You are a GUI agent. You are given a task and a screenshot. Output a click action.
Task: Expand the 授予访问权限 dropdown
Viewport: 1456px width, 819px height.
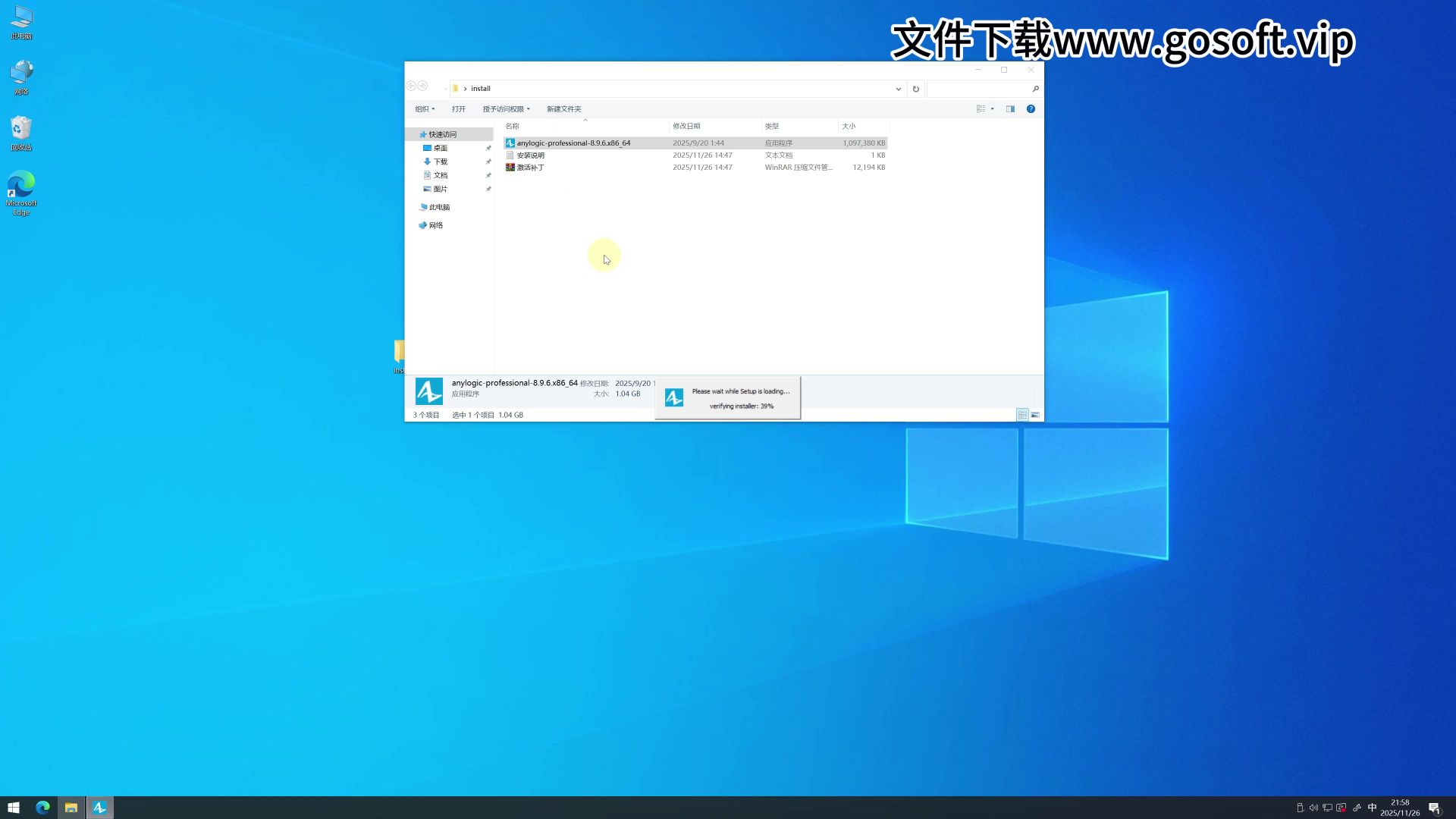pos(505,108)
